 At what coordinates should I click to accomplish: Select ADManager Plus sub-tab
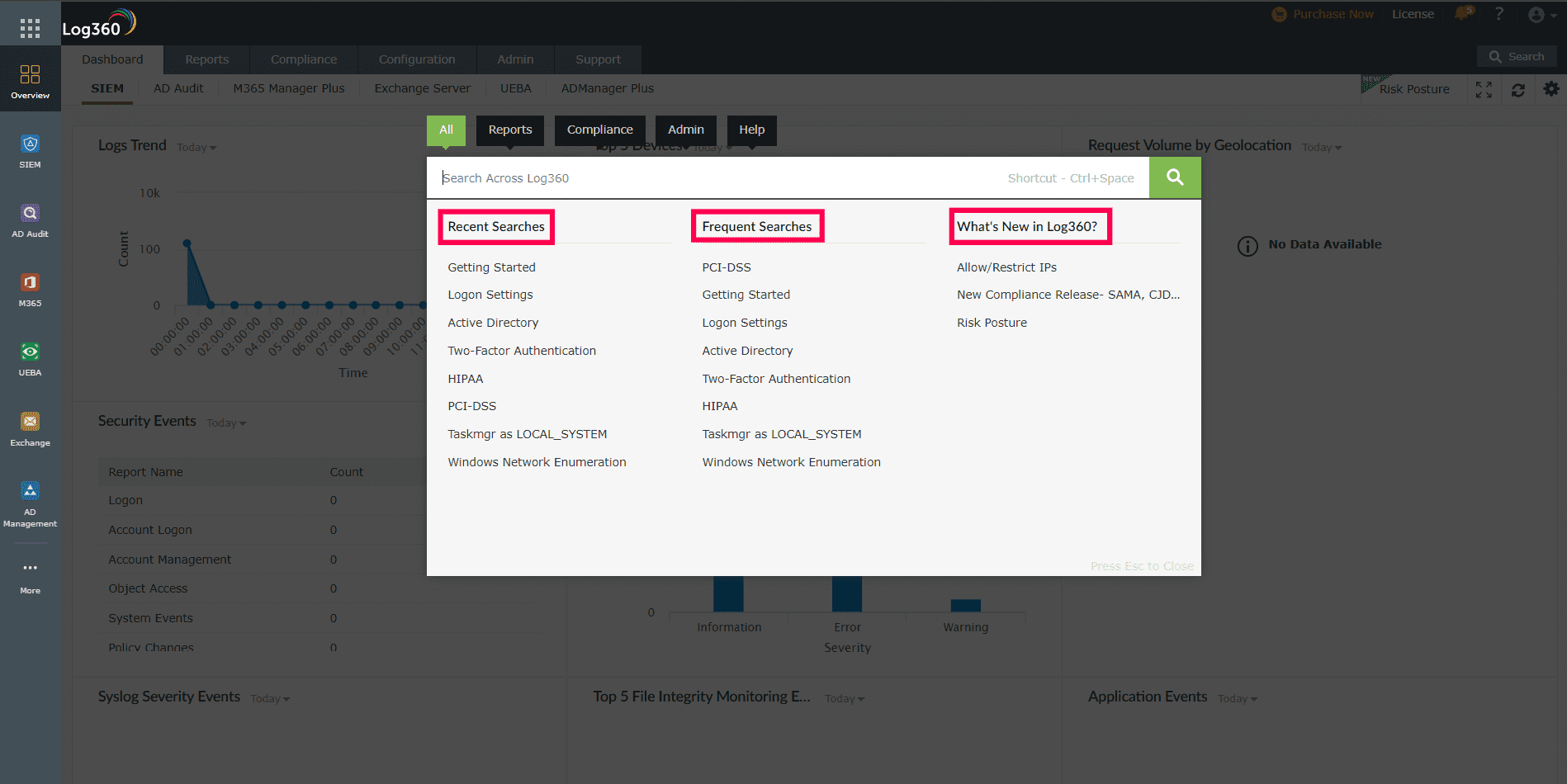608,88
